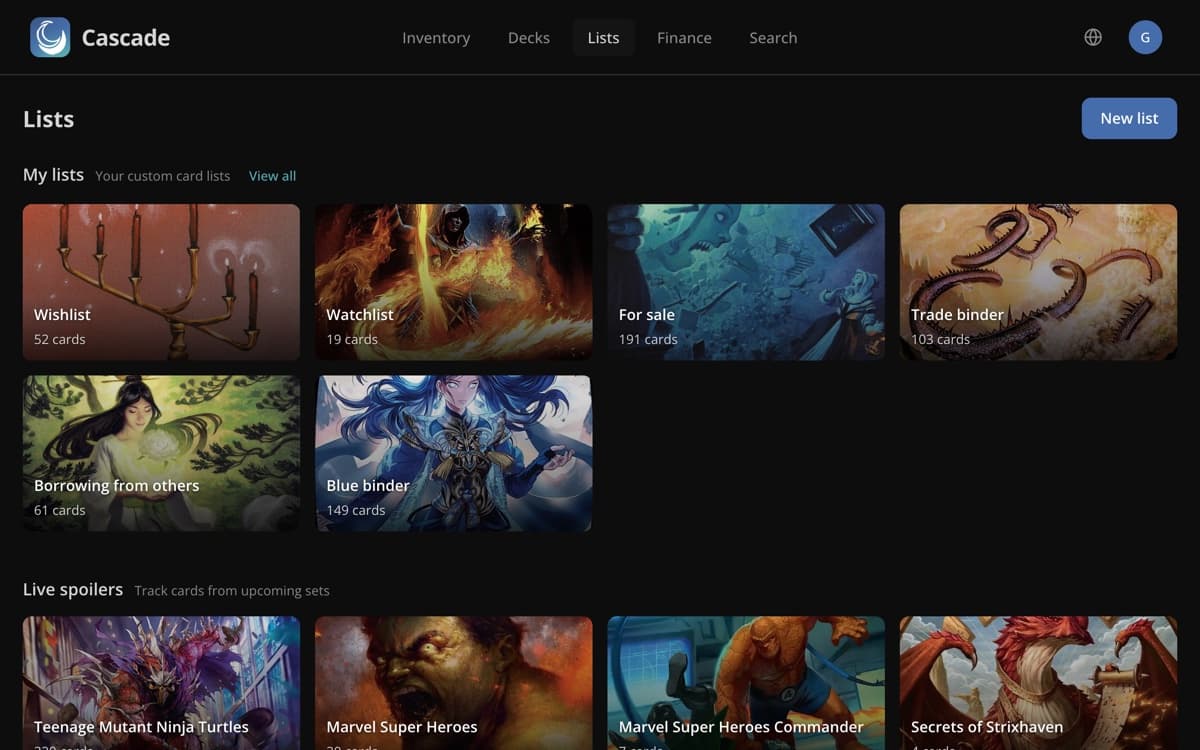Open the Borrowing from others list
Image resolution: width=1200 pixels, height=750 pixels.
[x=161, y=453]
